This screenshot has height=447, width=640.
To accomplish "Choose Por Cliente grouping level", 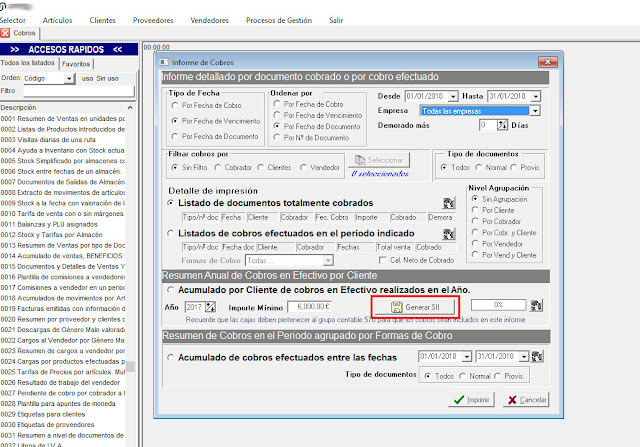I will pos(474,210).
